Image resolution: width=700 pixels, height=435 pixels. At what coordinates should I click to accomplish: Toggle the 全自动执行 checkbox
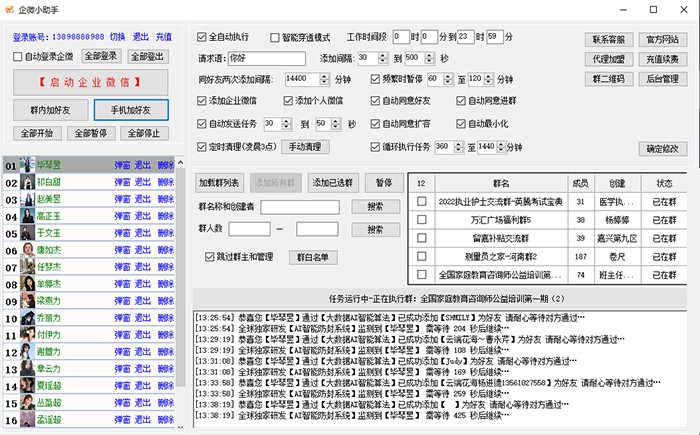pyautogui.click(x=202, y=37)
